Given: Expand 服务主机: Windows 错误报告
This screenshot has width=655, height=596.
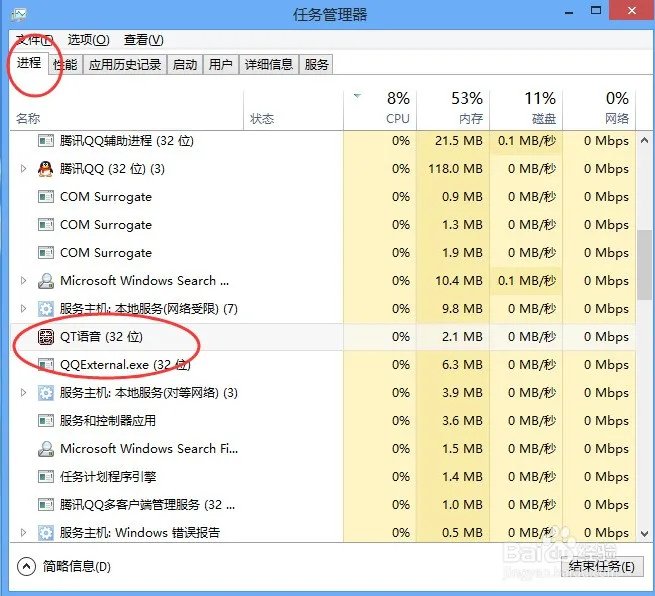Looking at the screenshot, I should [23, 533].
